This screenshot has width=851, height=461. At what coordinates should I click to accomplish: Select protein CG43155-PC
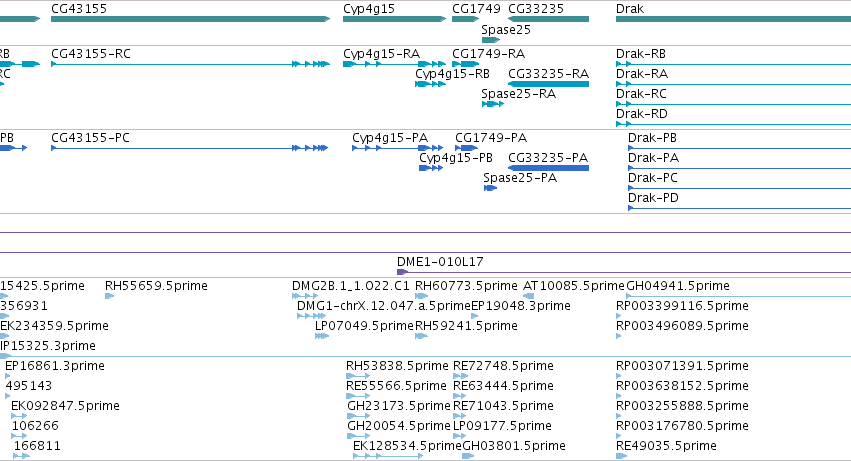[189, 148]
